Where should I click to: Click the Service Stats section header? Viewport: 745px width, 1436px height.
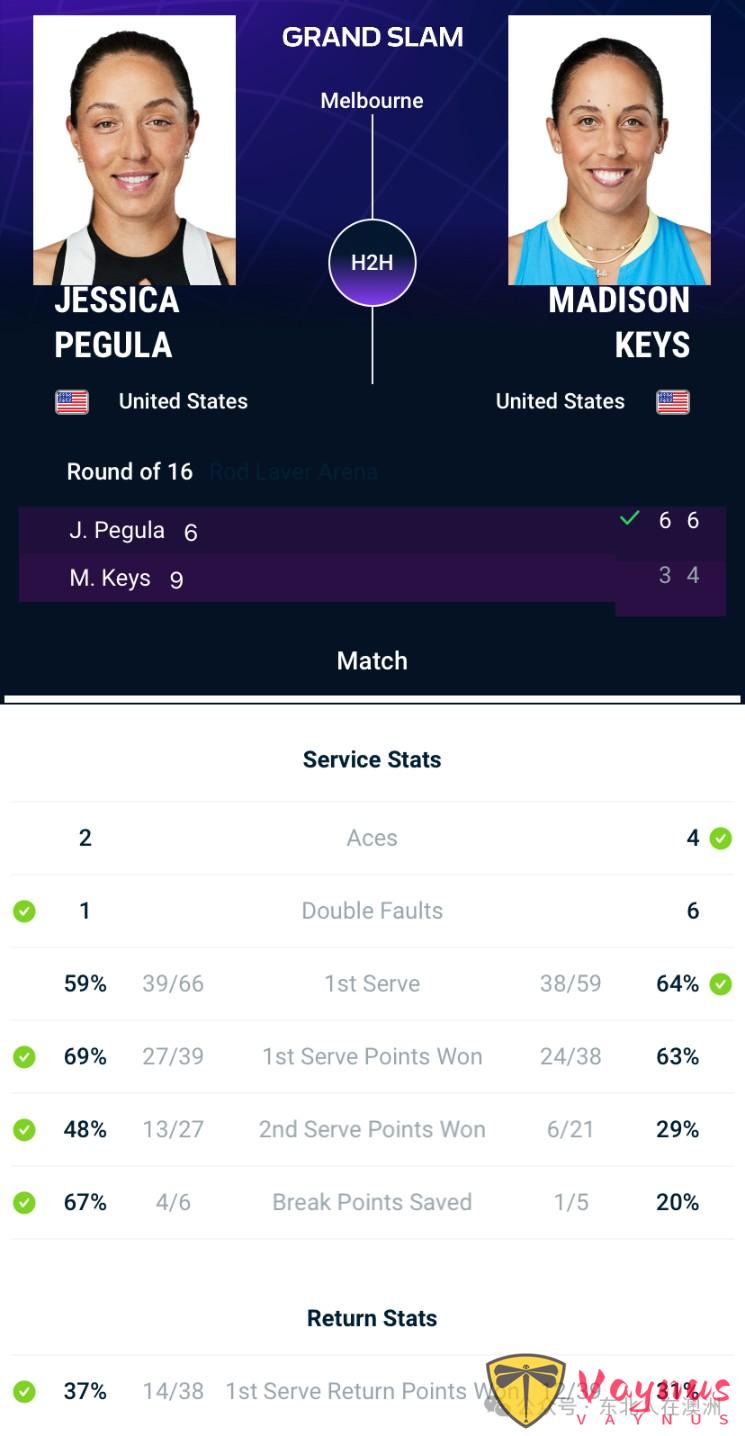[x=372, y=760]
